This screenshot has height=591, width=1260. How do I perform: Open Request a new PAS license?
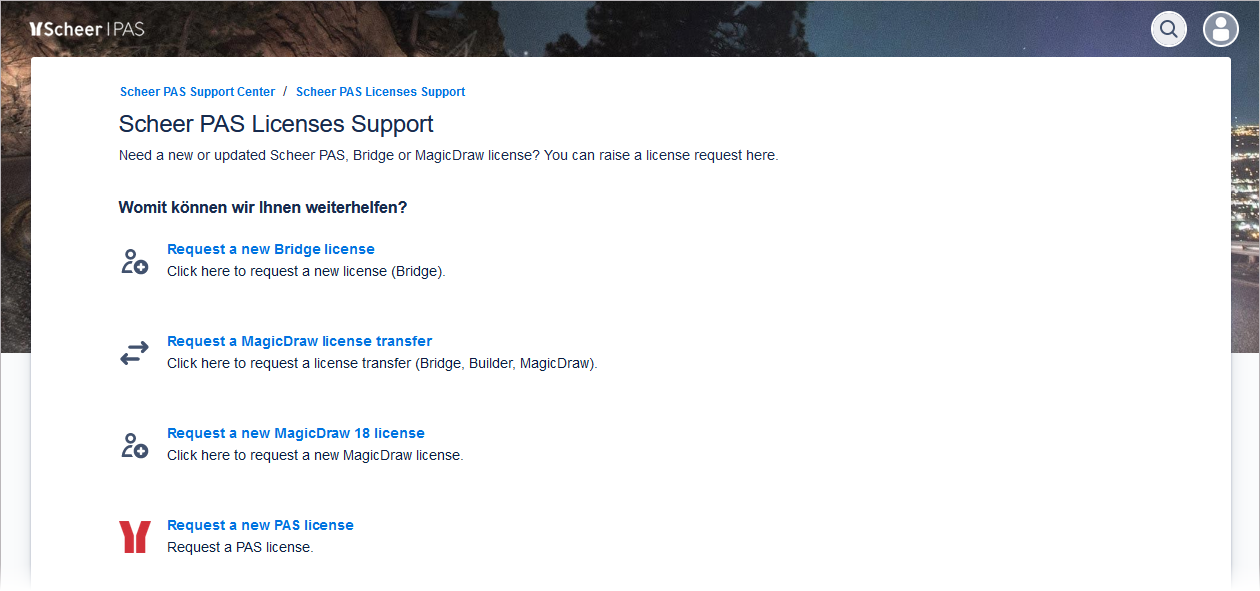point(260,525)
